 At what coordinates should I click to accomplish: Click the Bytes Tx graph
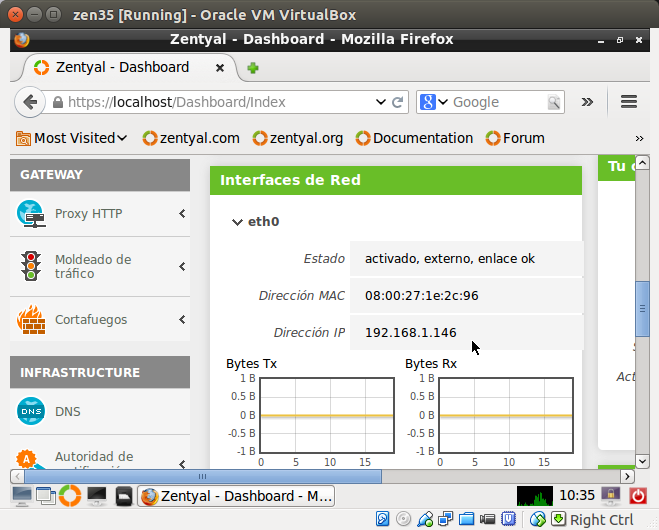pyautogui.click(x=327, y=415)
